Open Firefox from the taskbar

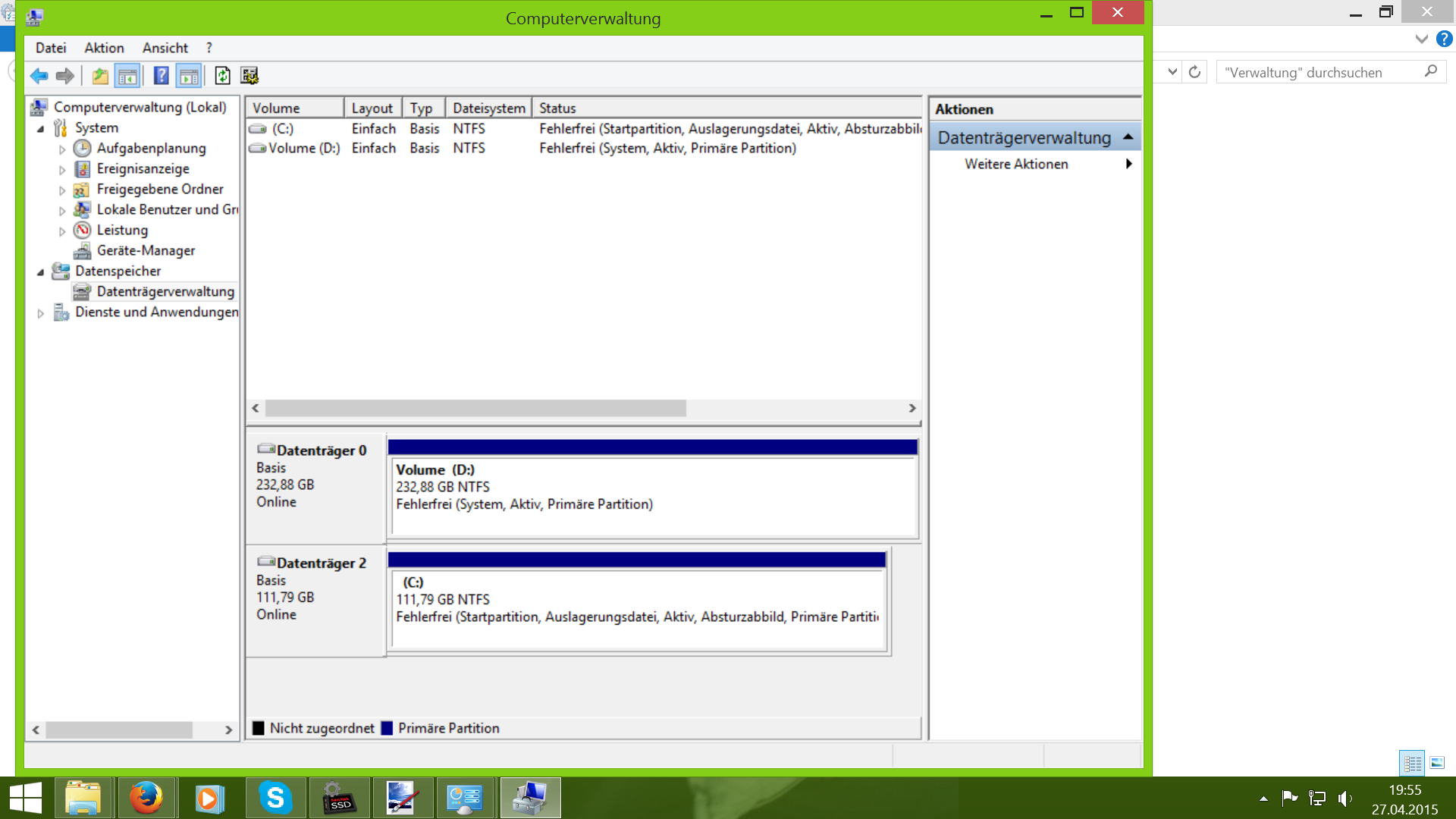point(146,798)
